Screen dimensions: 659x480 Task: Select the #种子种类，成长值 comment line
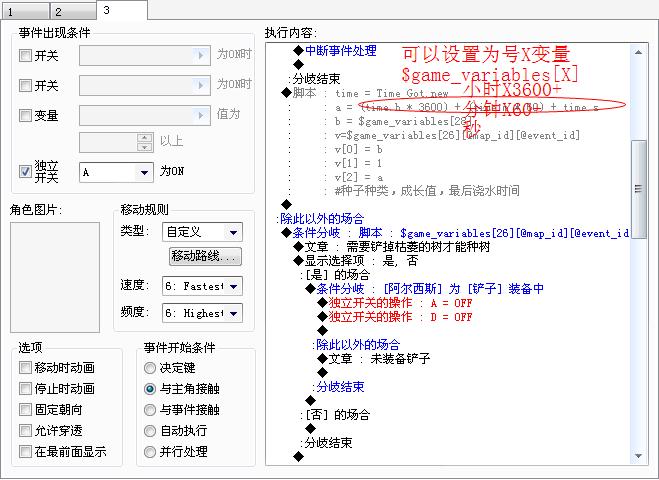point(427,191)
